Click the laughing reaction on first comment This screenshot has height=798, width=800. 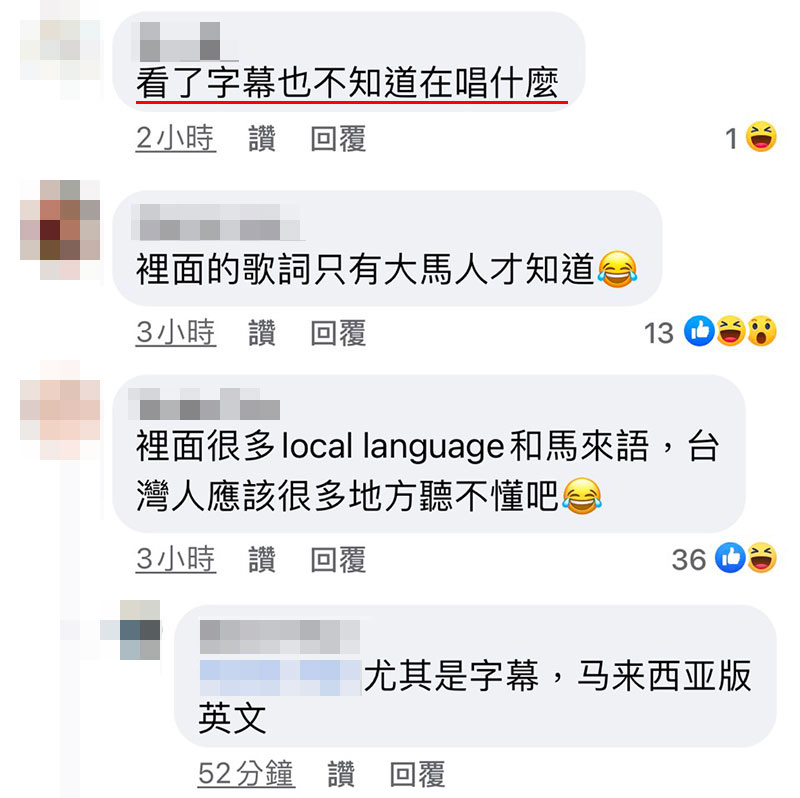pyautogui.click(x=761, y=137)
